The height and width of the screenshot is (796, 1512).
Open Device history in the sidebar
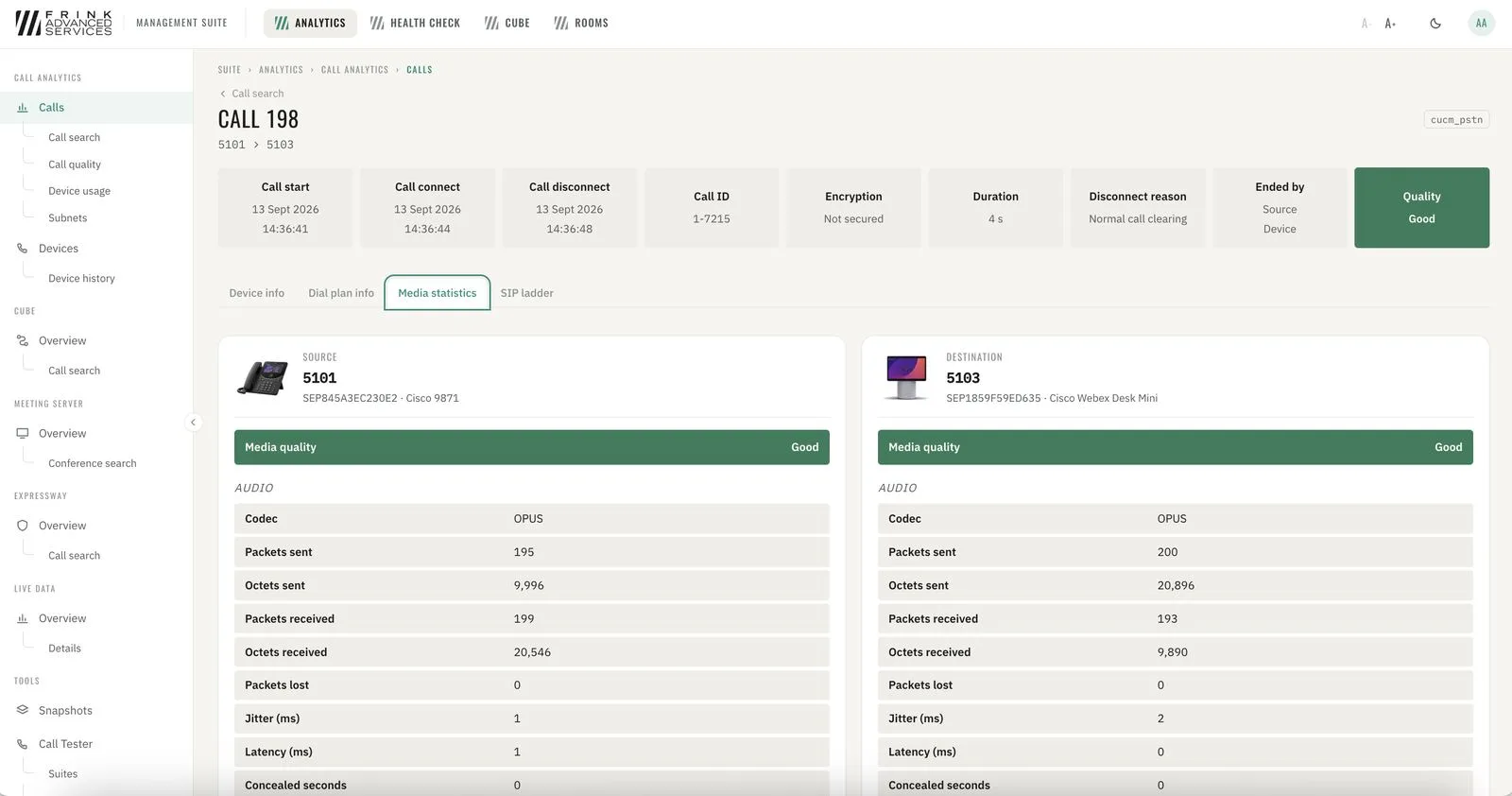[x=81, y=278]
